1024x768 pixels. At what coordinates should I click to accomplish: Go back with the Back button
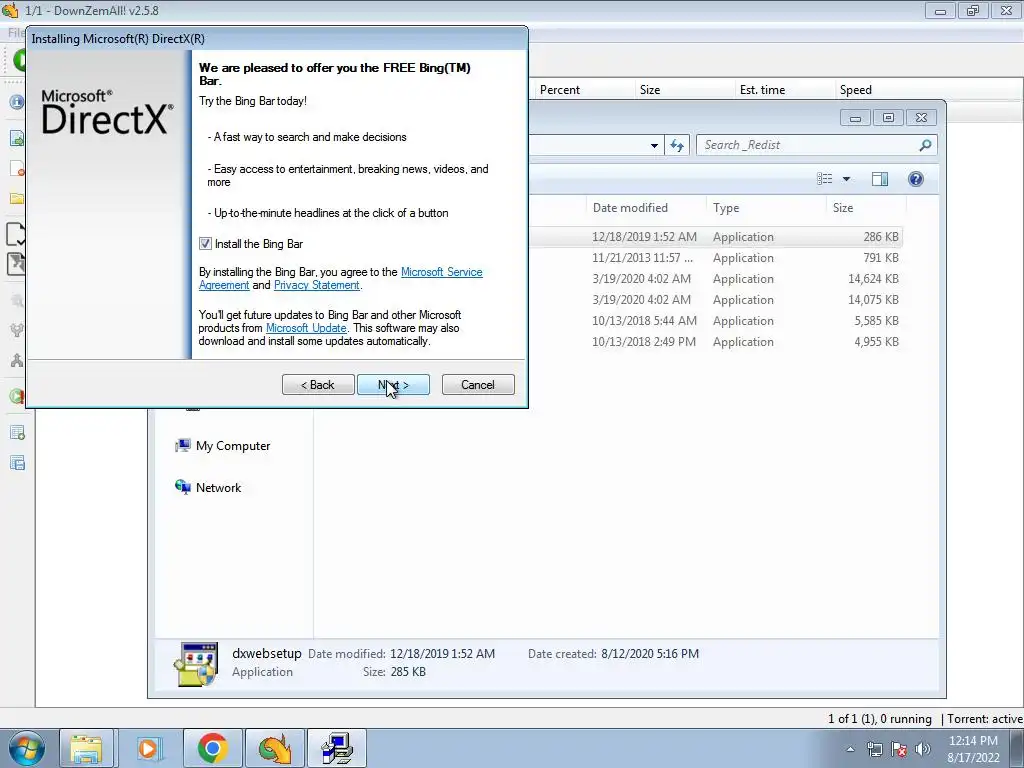coord(318,385)
